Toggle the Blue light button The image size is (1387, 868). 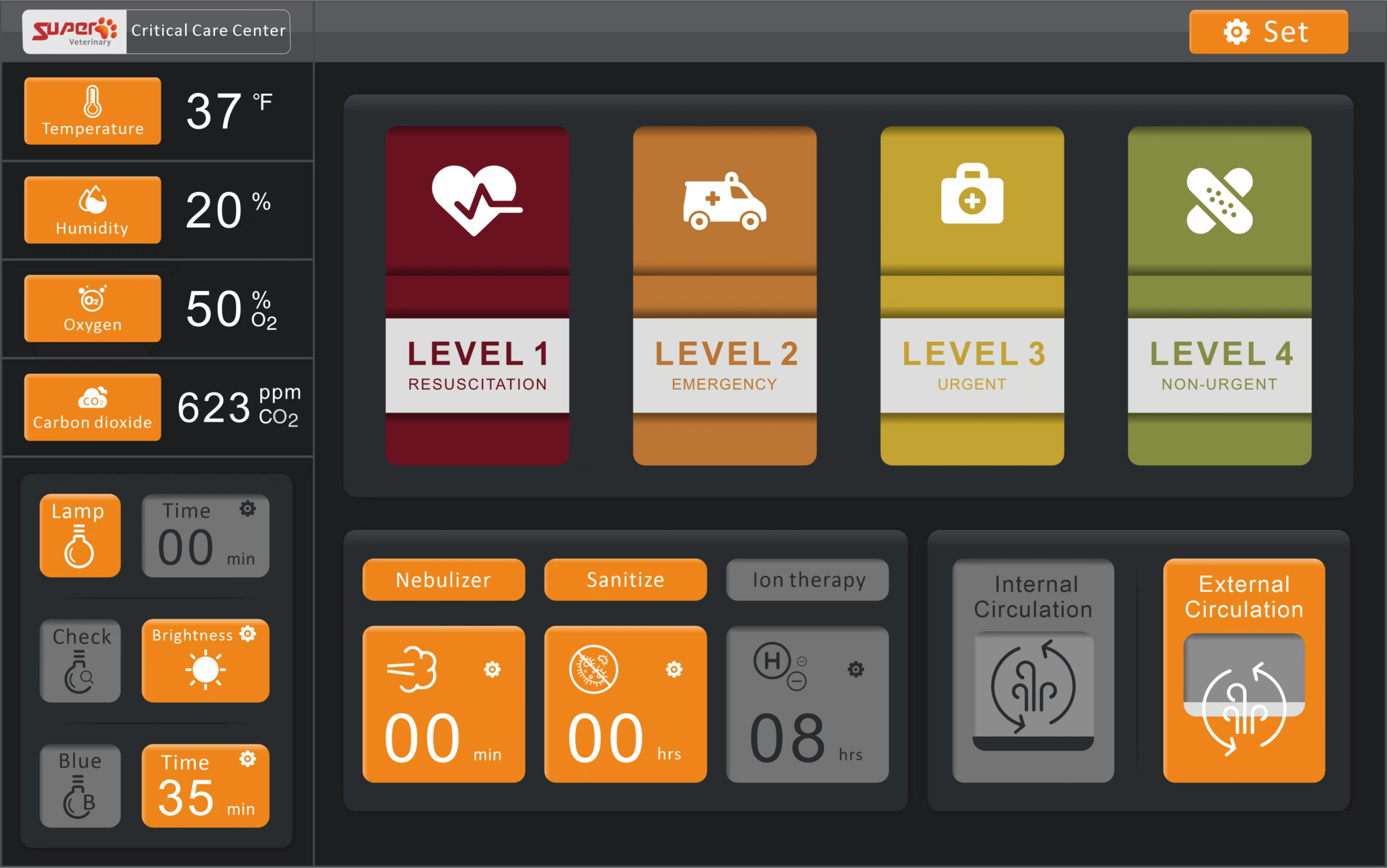tap(80, 786)
